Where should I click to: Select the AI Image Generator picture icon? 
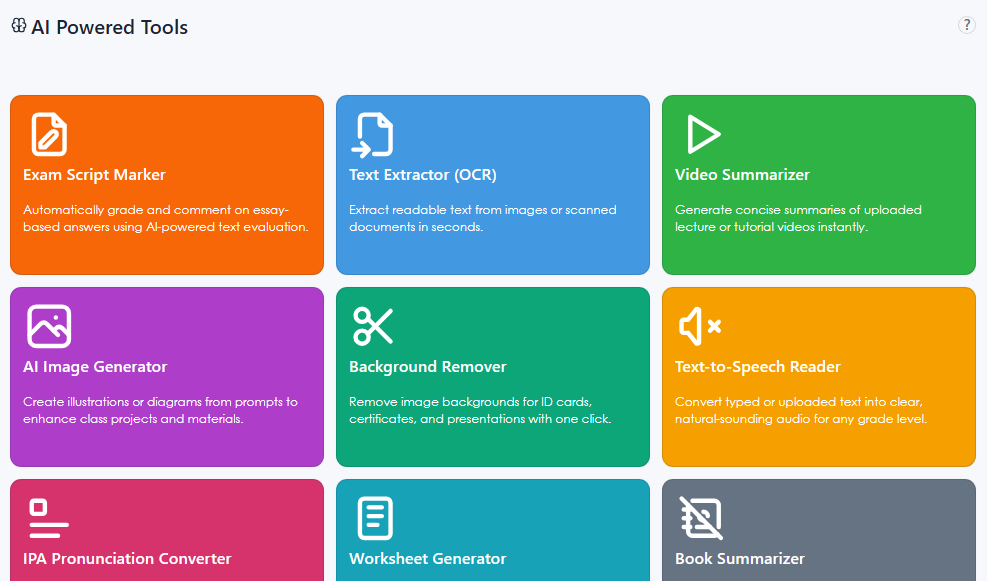47,326
